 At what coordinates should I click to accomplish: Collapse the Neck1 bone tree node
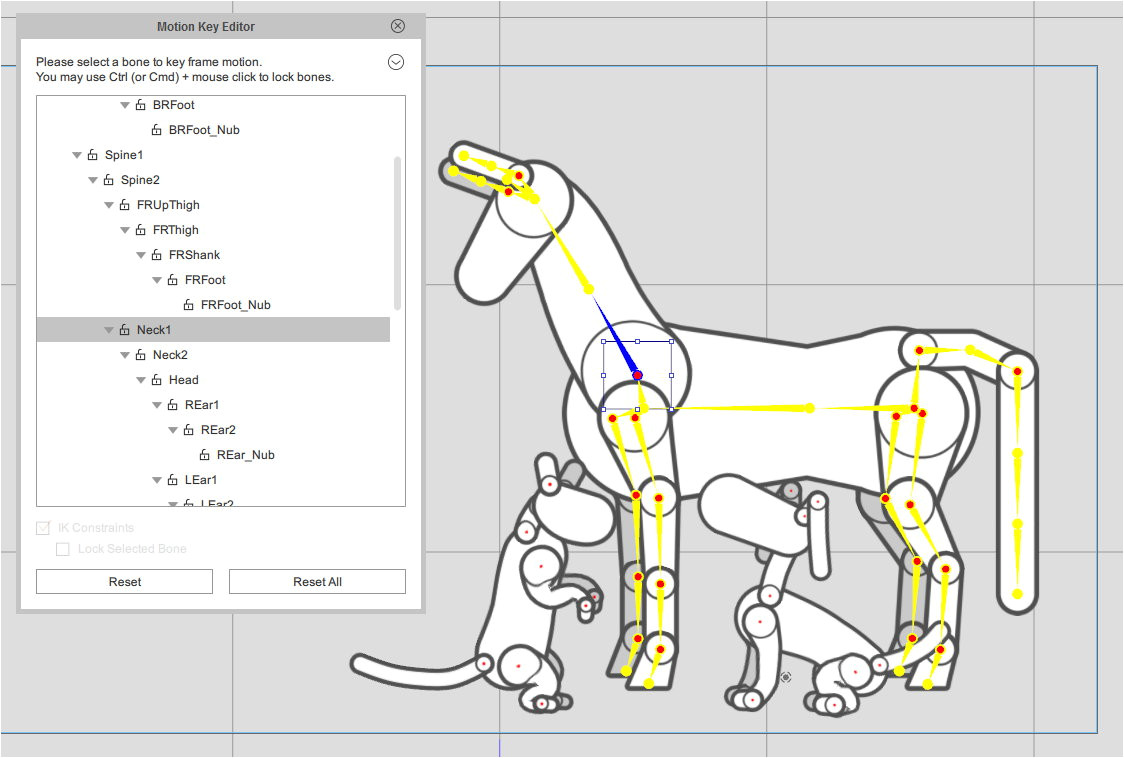pos(109,330)
